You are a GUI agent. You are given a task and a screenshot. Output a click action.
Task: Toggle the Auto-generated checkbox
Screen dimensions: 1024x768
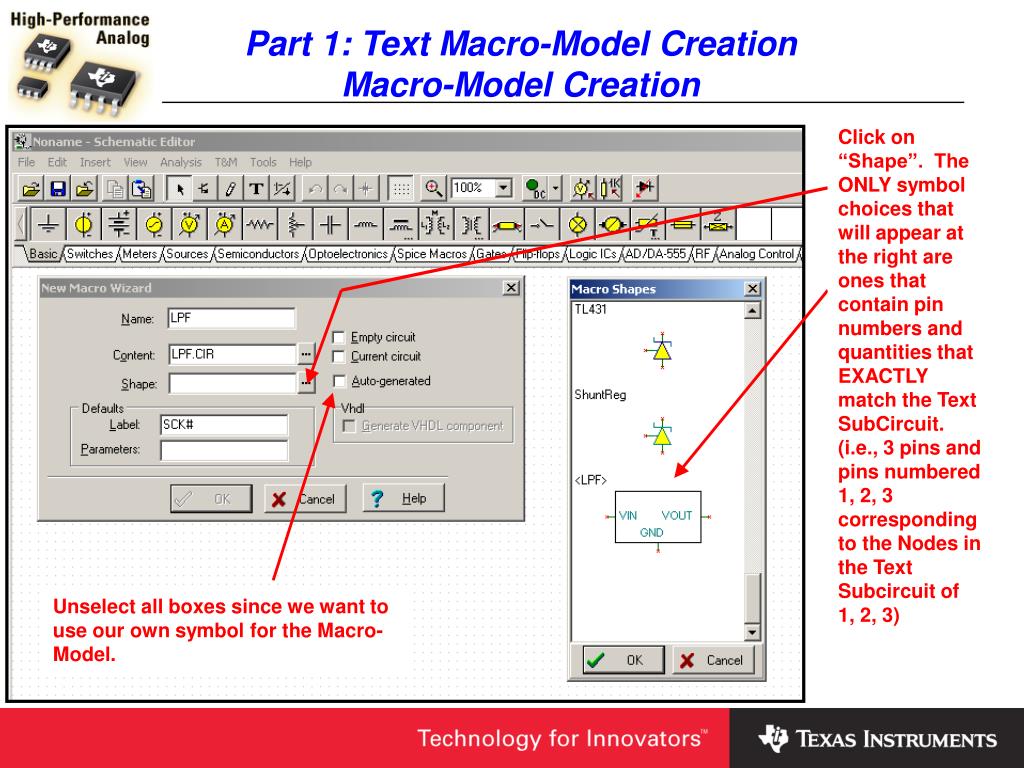coord(339,381)
